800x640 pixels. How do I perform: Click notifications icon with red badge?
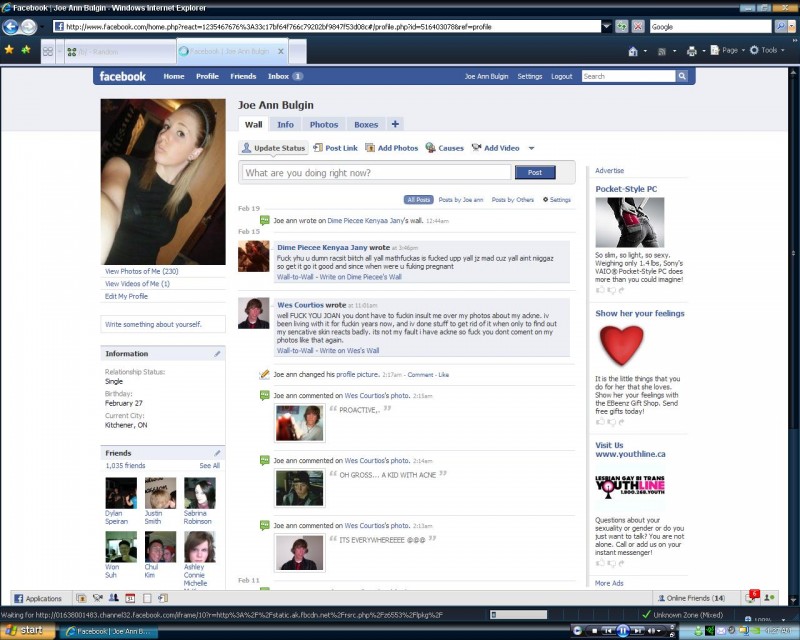752,597
